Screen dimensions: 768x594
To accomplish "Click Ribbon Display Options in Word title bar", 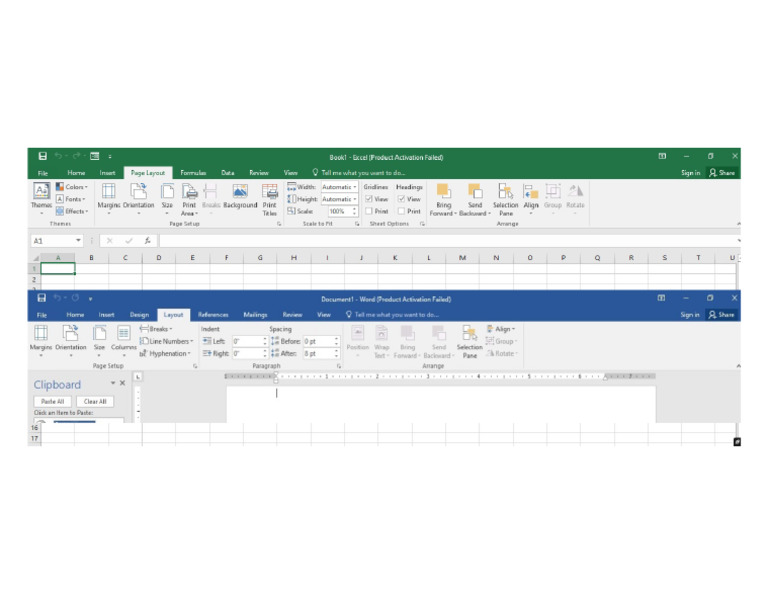I will point(661,298).
